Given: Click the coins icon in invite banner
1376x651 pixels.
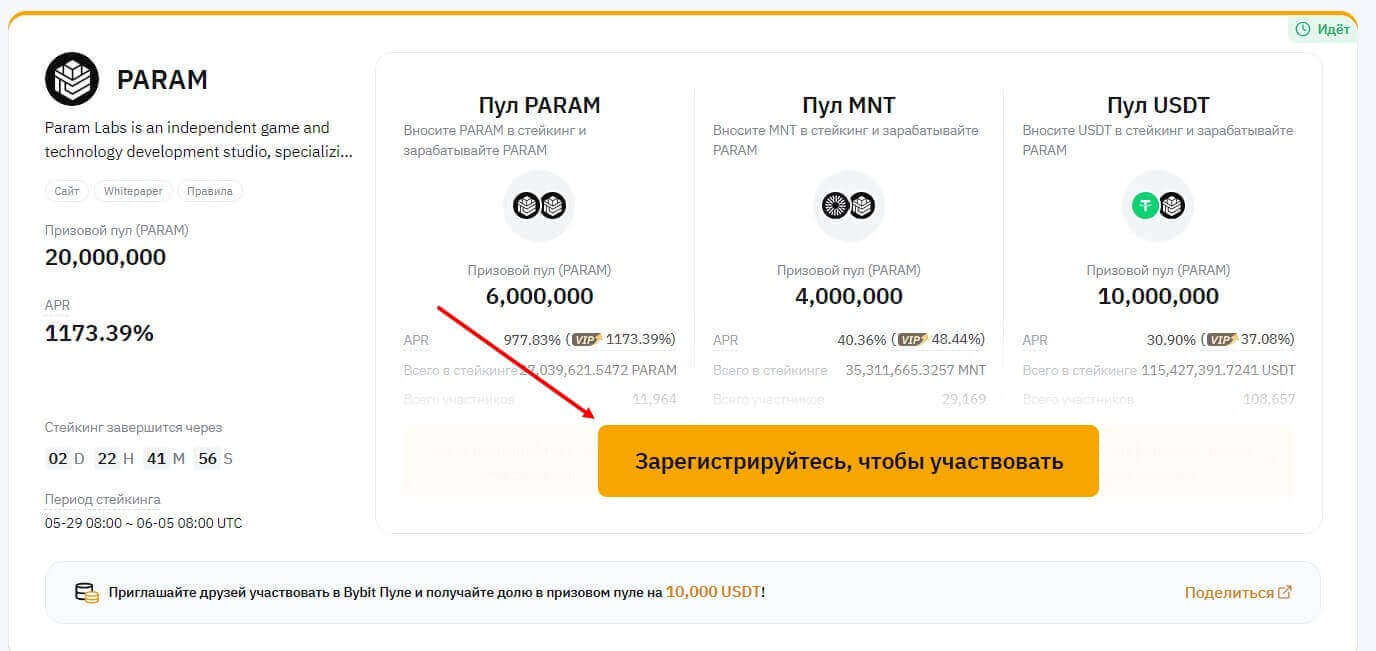Looking at the screenshot, I should coord(87,592).
